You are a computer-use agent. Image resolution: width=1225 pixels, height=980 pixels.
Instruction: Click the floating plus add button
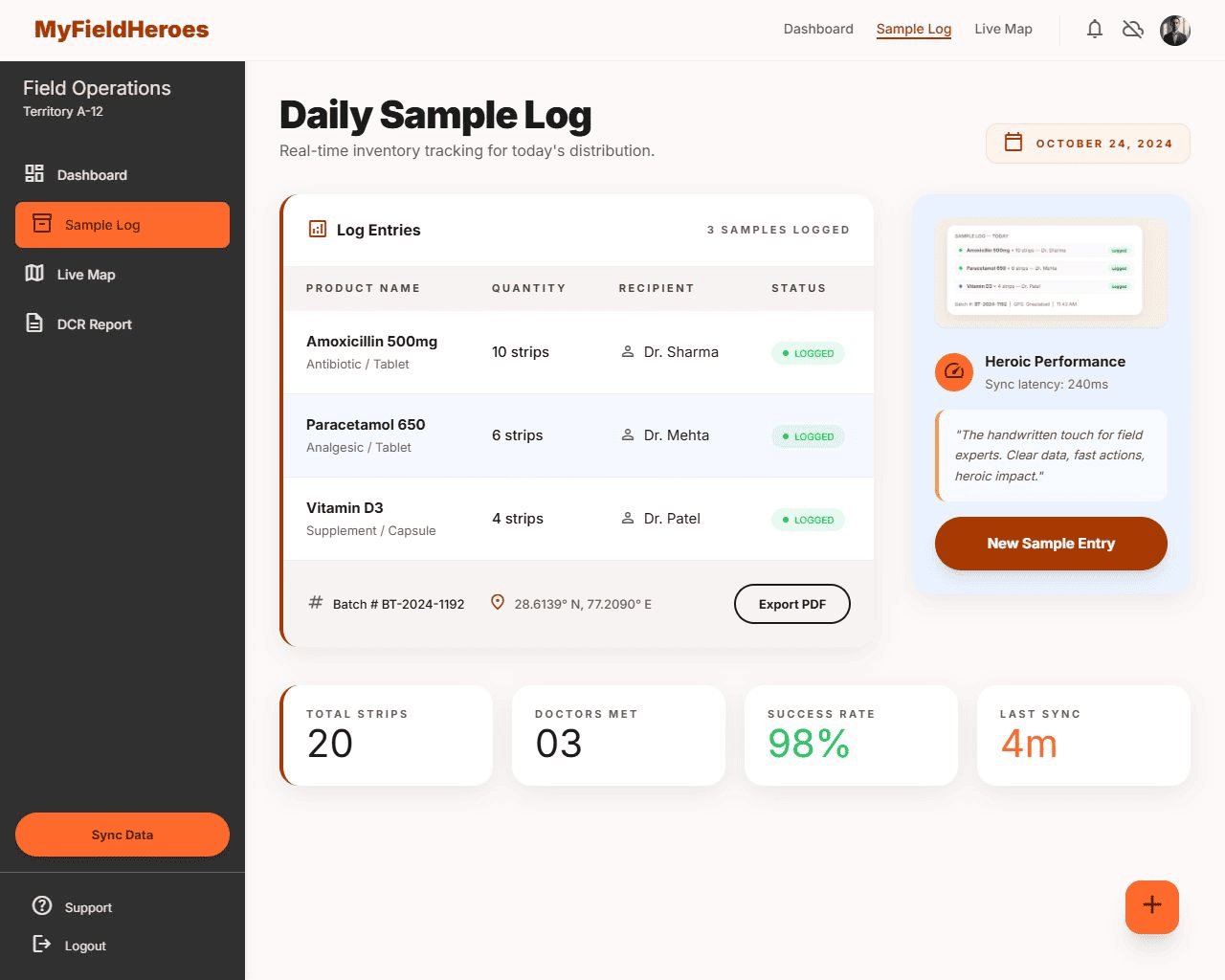tap(1152, 907)
